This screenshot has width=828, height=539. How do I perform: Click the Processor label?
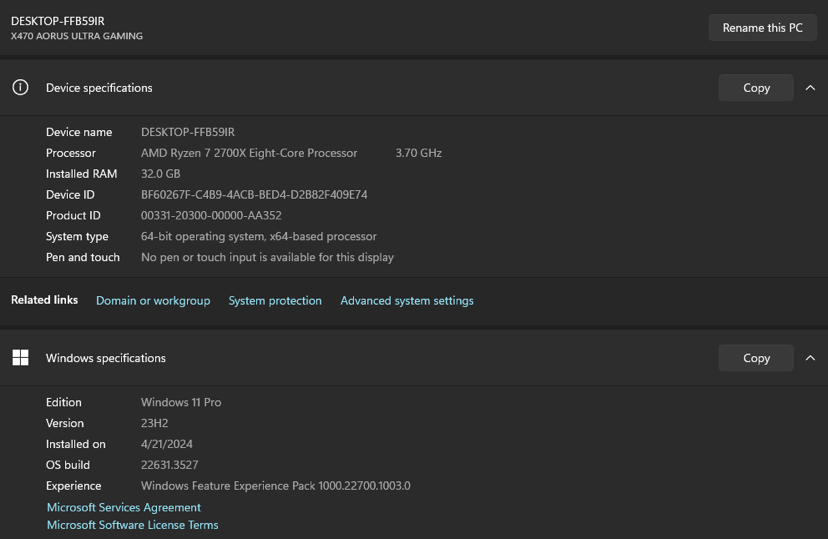pyautogui.click(x=71, y=153)
